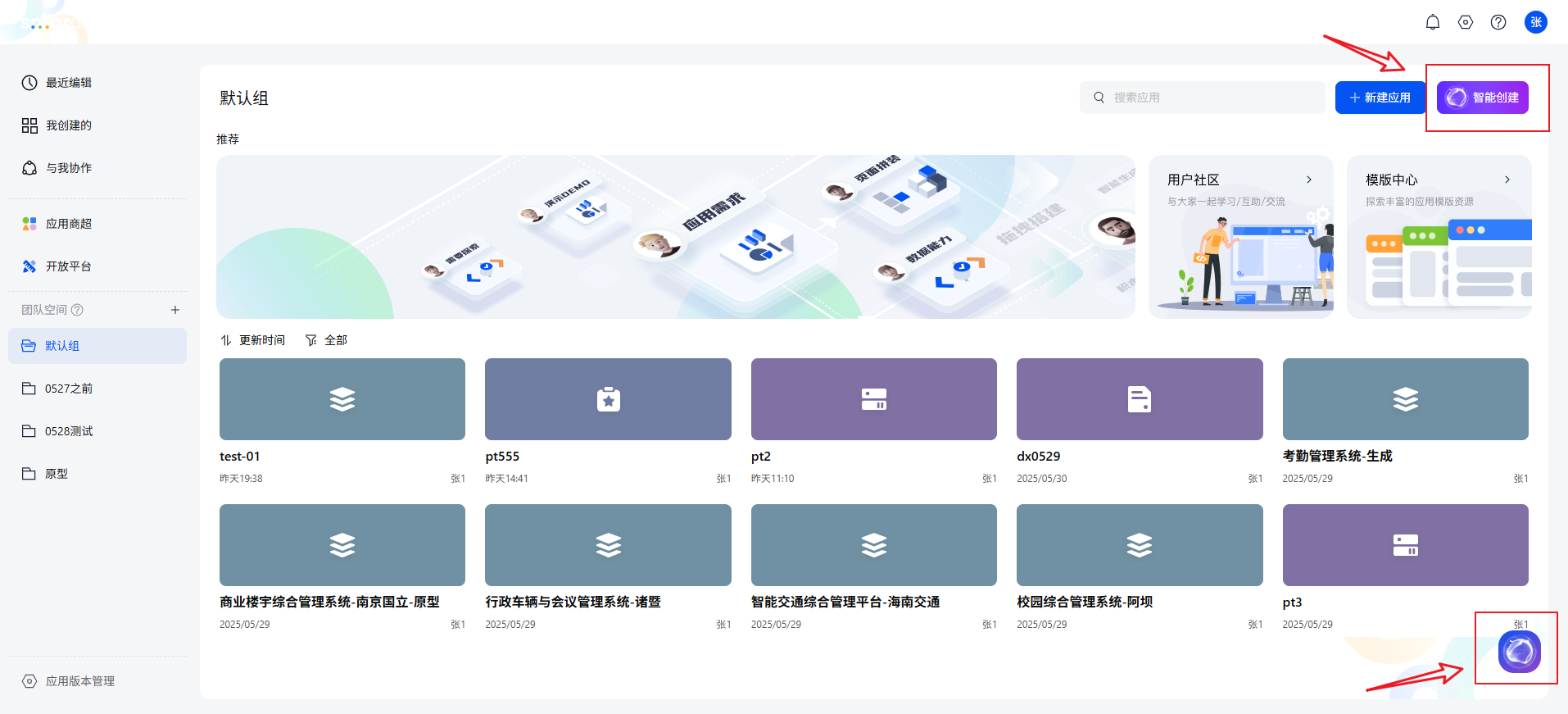Open the floating AI assistant icon
Image resolution: width=1568 pixels, height=714 pixels.
coord(1520,652)
